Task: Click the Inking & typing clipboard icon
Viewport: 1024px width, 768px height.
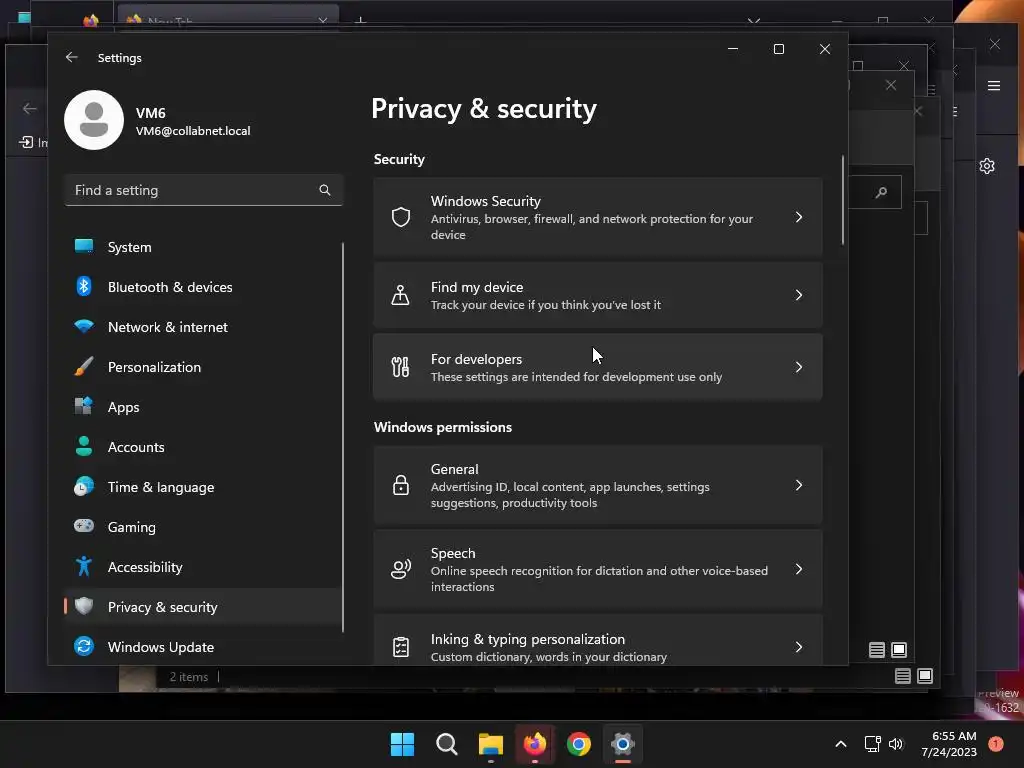Action: [400, 647]
